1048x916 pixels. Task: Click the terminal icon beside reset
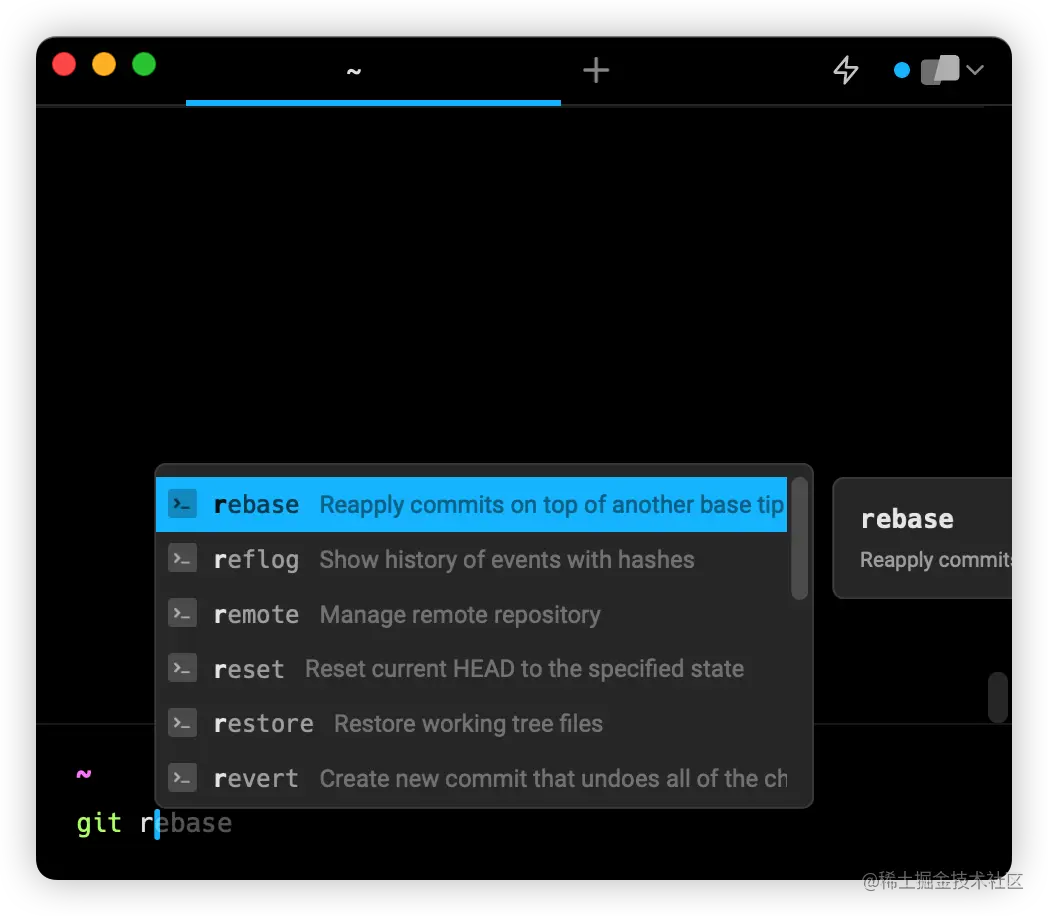point(182,668)
